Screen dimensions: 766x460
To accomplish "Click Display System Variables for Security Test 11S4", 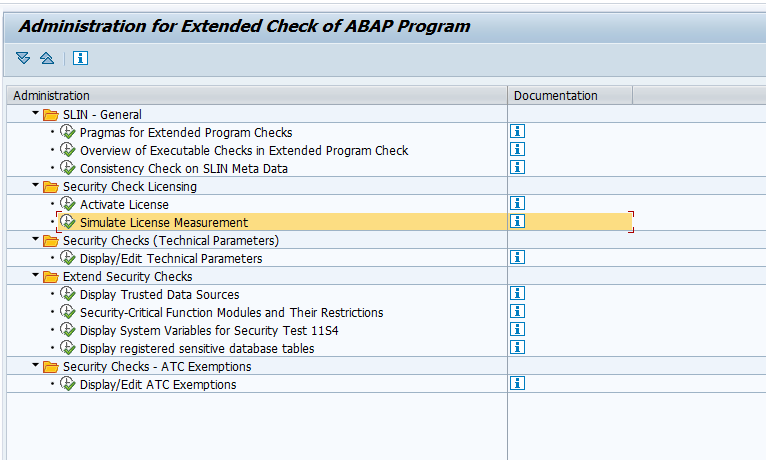I will (209, 331).
